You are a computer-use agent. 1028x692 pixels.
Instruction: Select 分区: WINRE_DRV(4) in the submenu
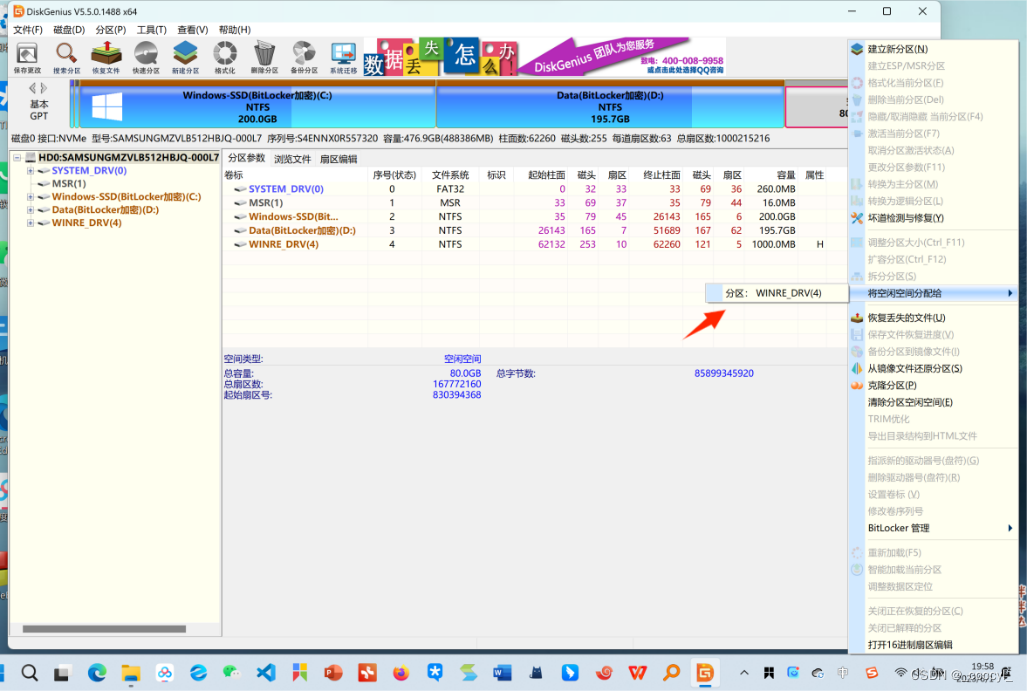pyautogui.click(x=777, y=293)
